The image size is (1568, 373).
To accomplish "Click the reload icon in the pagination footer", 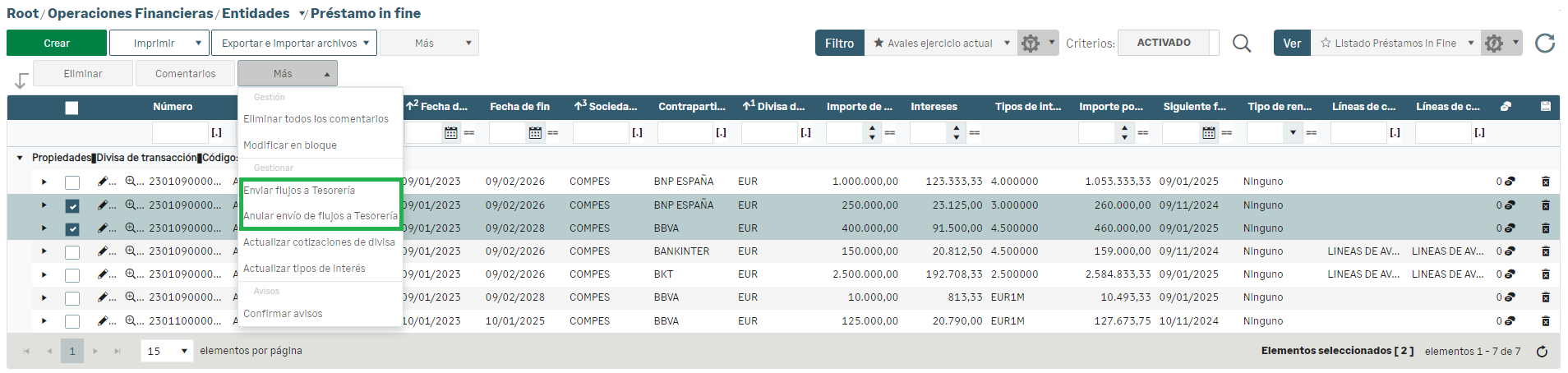I will tap(1542, 352).
